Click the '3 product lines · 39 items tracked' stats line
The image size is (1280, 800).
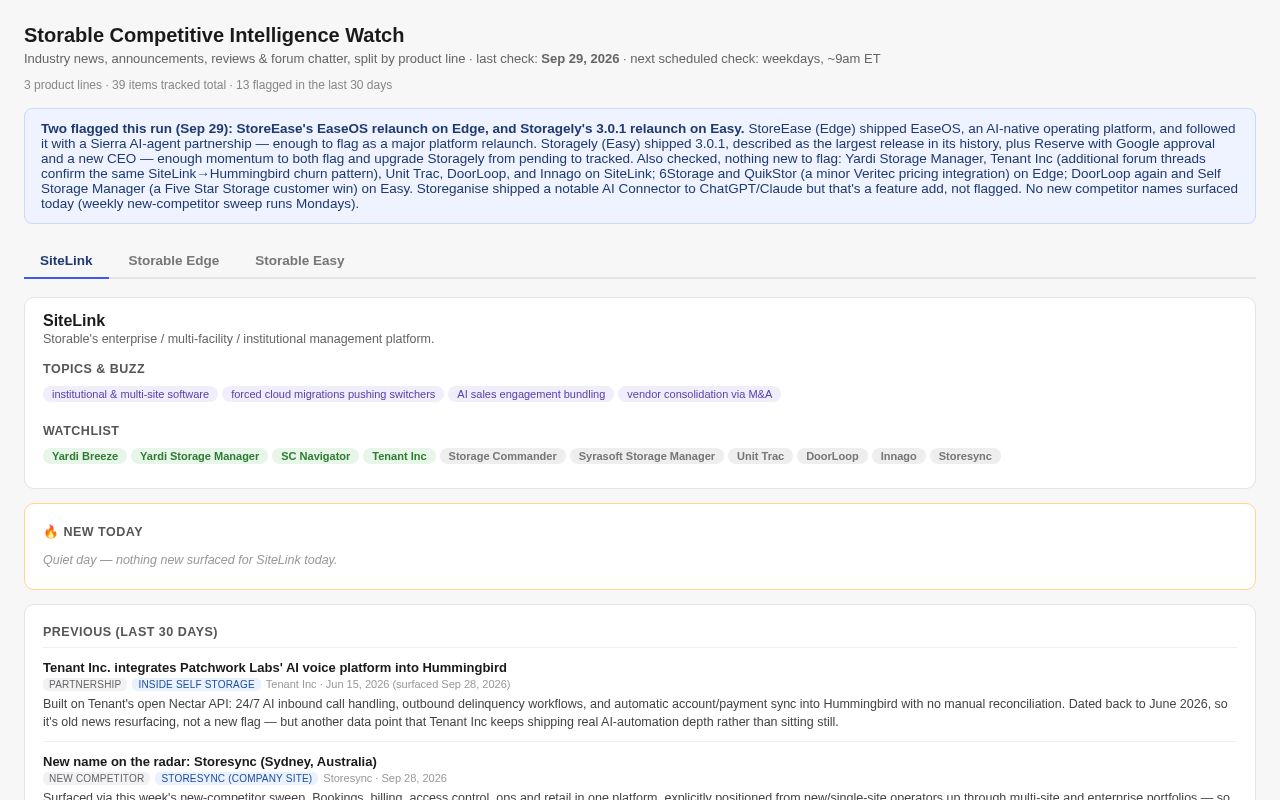(208, 85)
